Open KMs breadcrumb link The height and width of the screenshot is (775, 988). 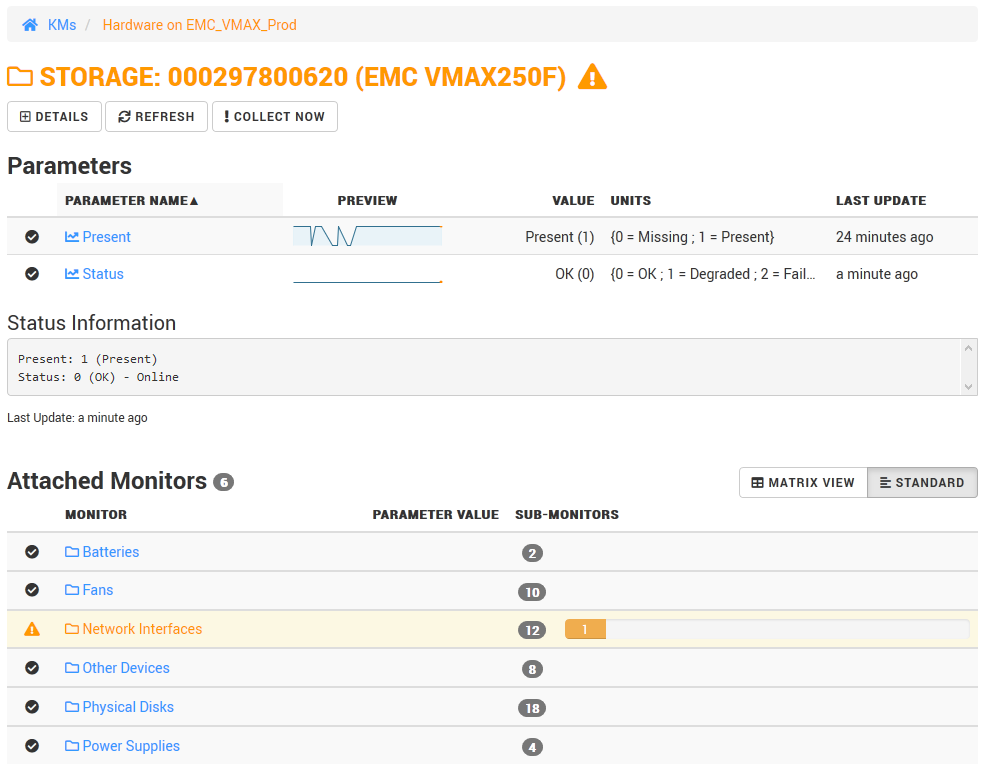click(x=62, y=25)
